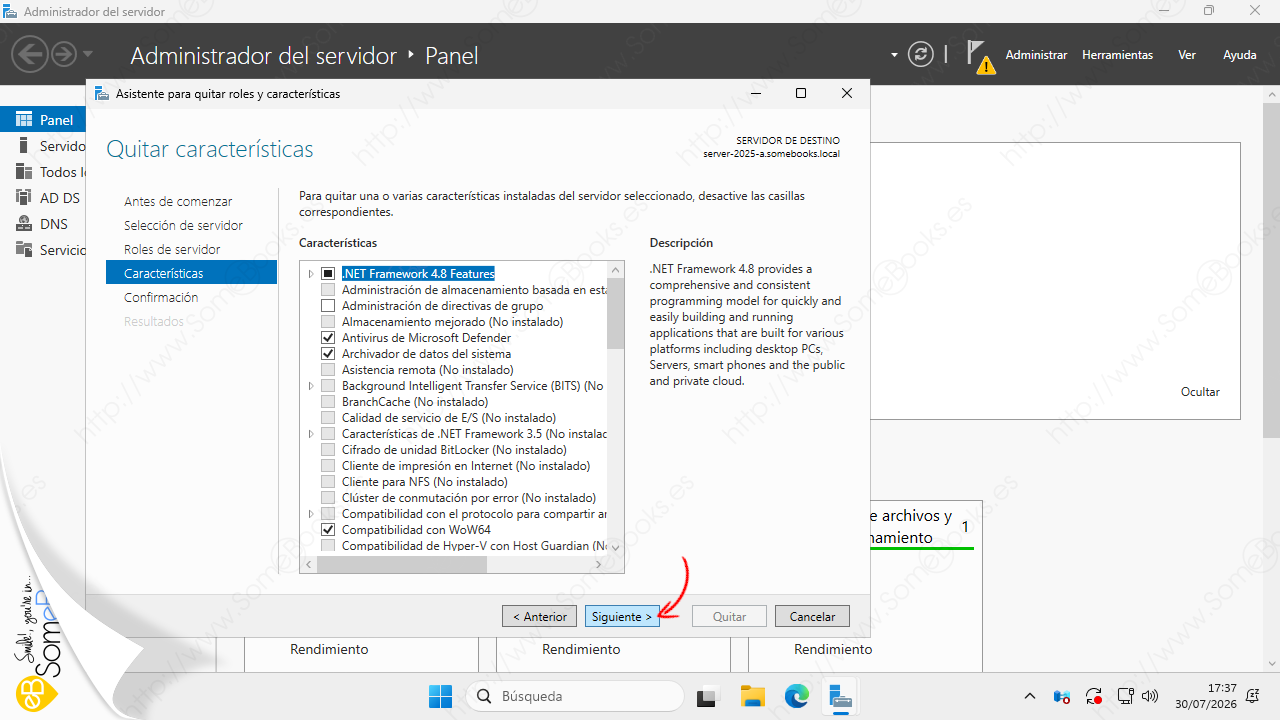Open File Explorer from the taskbar

coord(752,696)
